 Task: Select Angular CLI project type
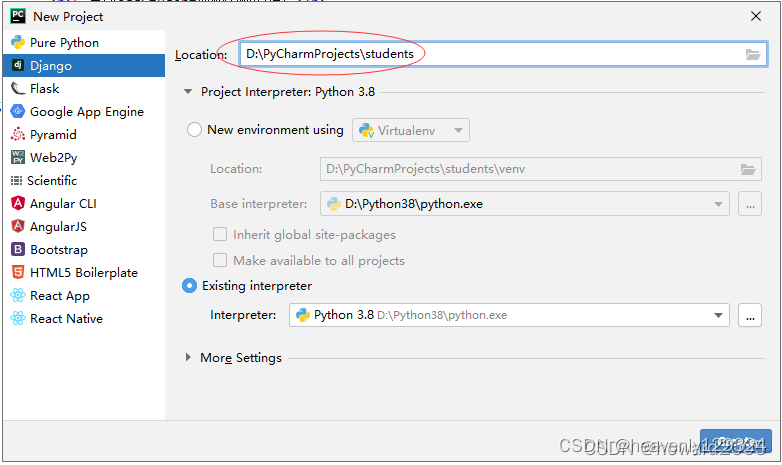click(x=84, y=203)
